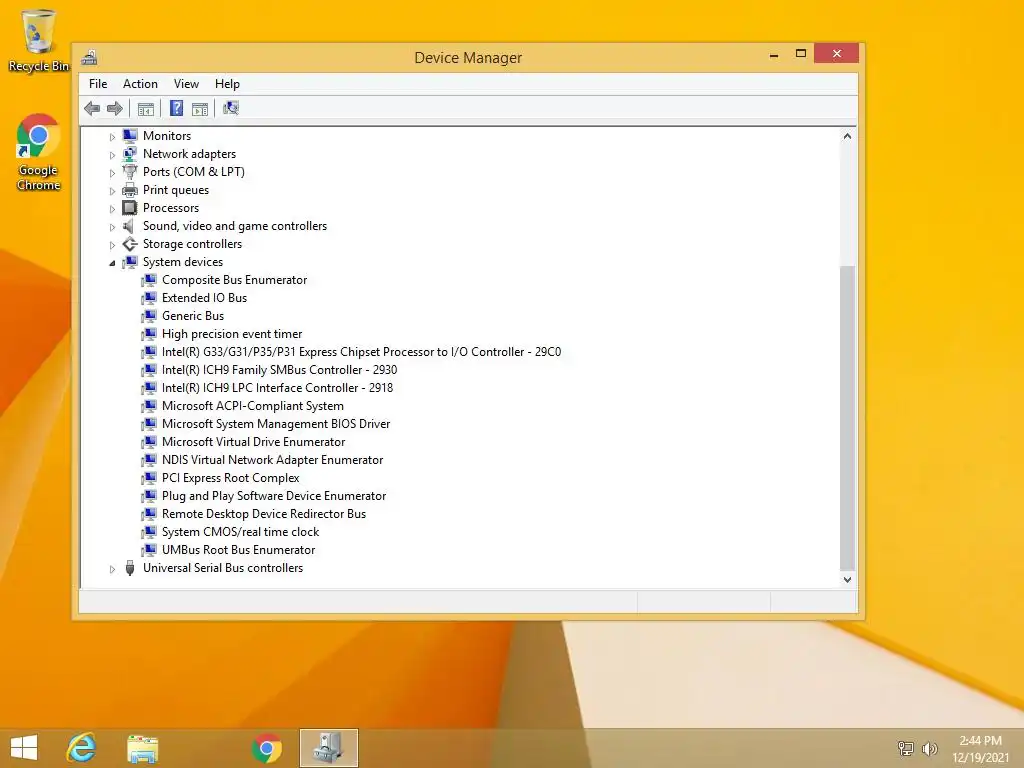This screenshot has height=768, width=1024.
Task: Click the Print queues printer icon
Action: pos(130,190)
